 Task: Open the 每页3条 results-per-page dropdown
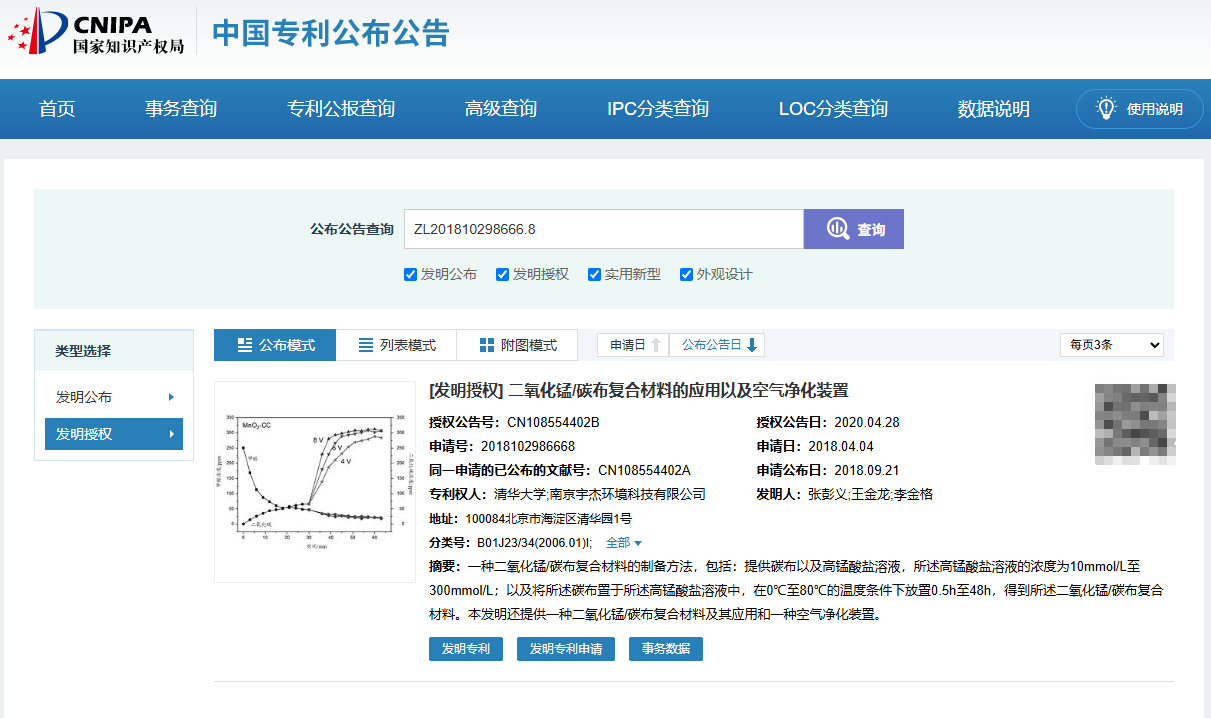tap(1112, 345)
